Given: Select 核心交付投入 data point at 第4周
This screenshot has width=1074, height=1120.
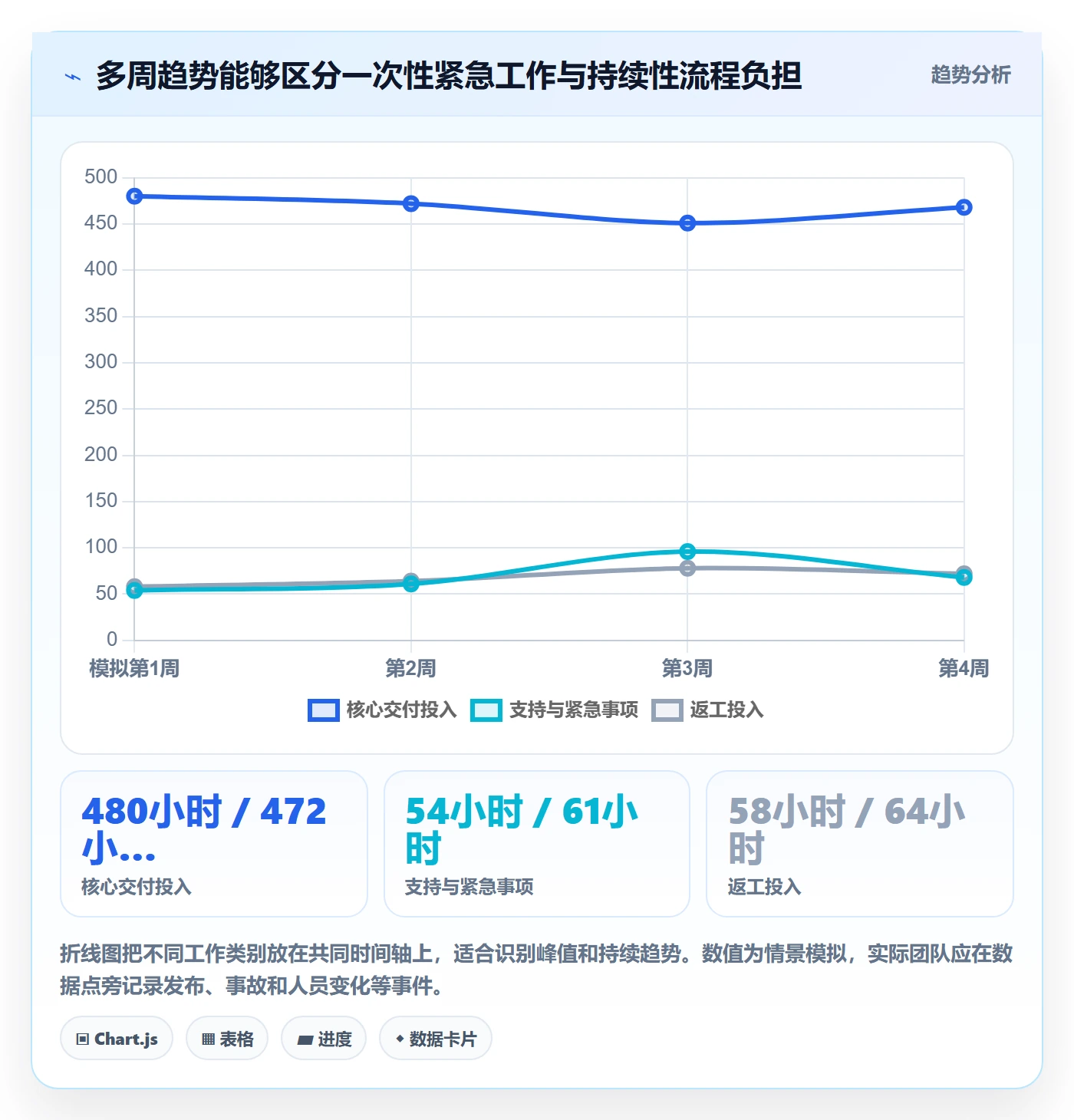Looking at the screenshot, I should tap(964, 207).
